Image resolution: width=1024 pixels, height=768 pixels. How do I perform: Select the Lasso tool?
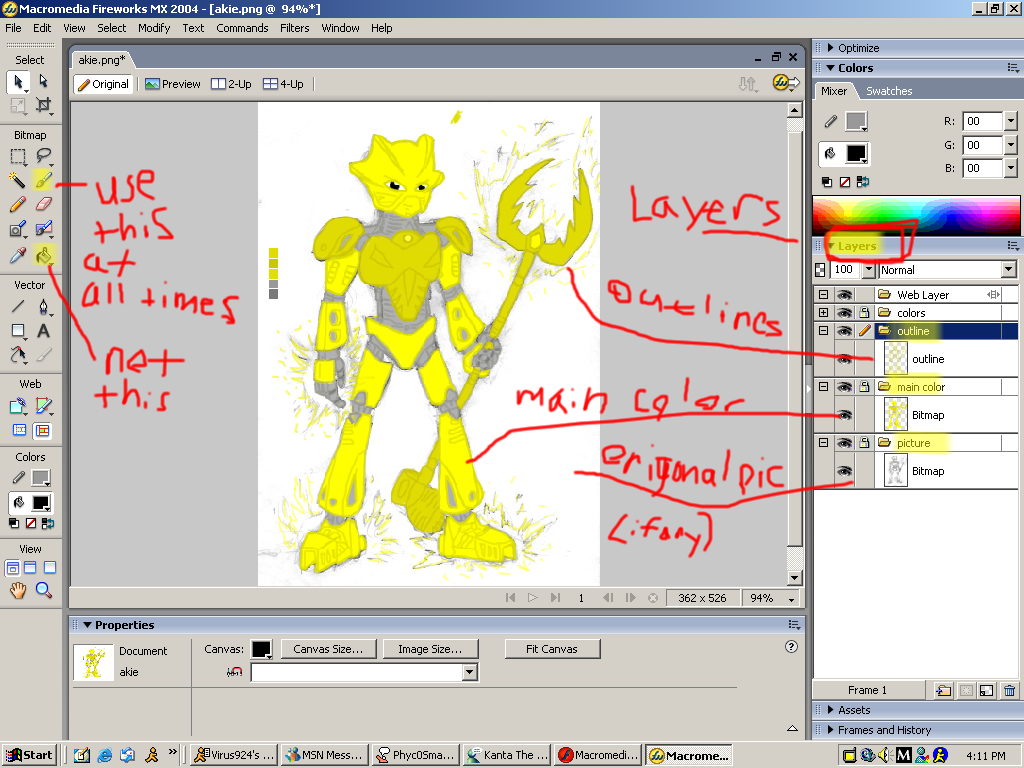tap(43, 155)
